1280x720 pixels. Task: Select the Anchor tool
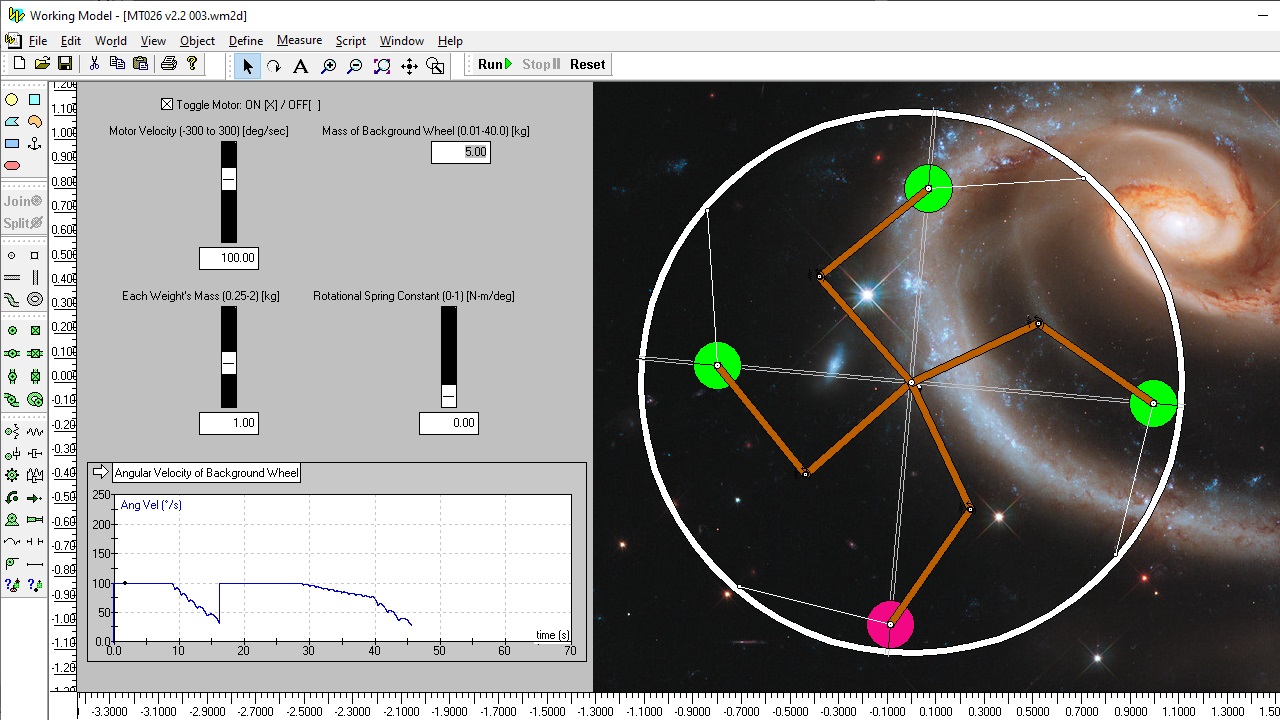(x=35, y=144)
